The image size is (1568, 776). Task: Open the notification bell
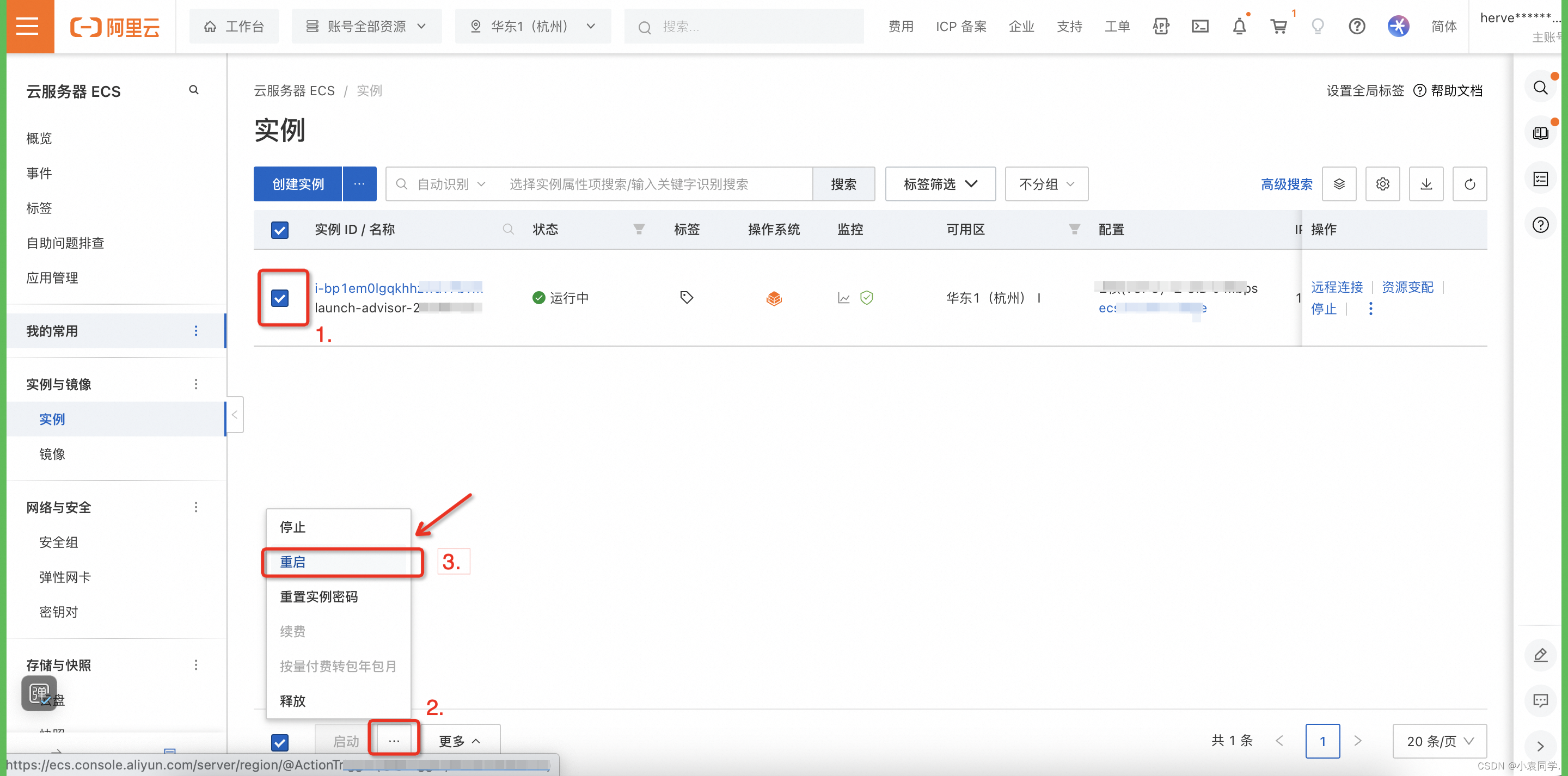(x=1239, y=26)
